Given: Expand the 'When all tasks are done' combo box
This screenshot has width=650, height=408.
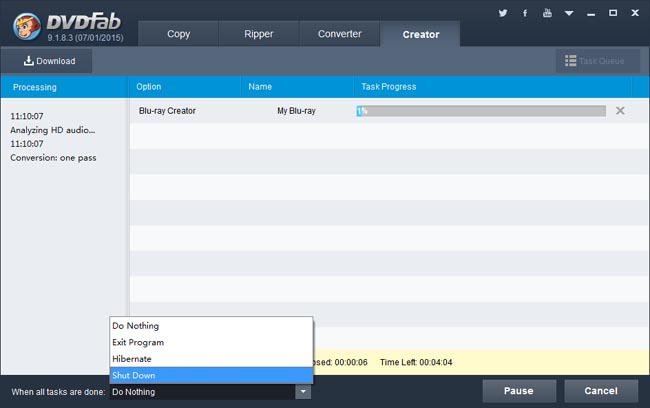Looking at the screenshot, I should click(302, 392).
